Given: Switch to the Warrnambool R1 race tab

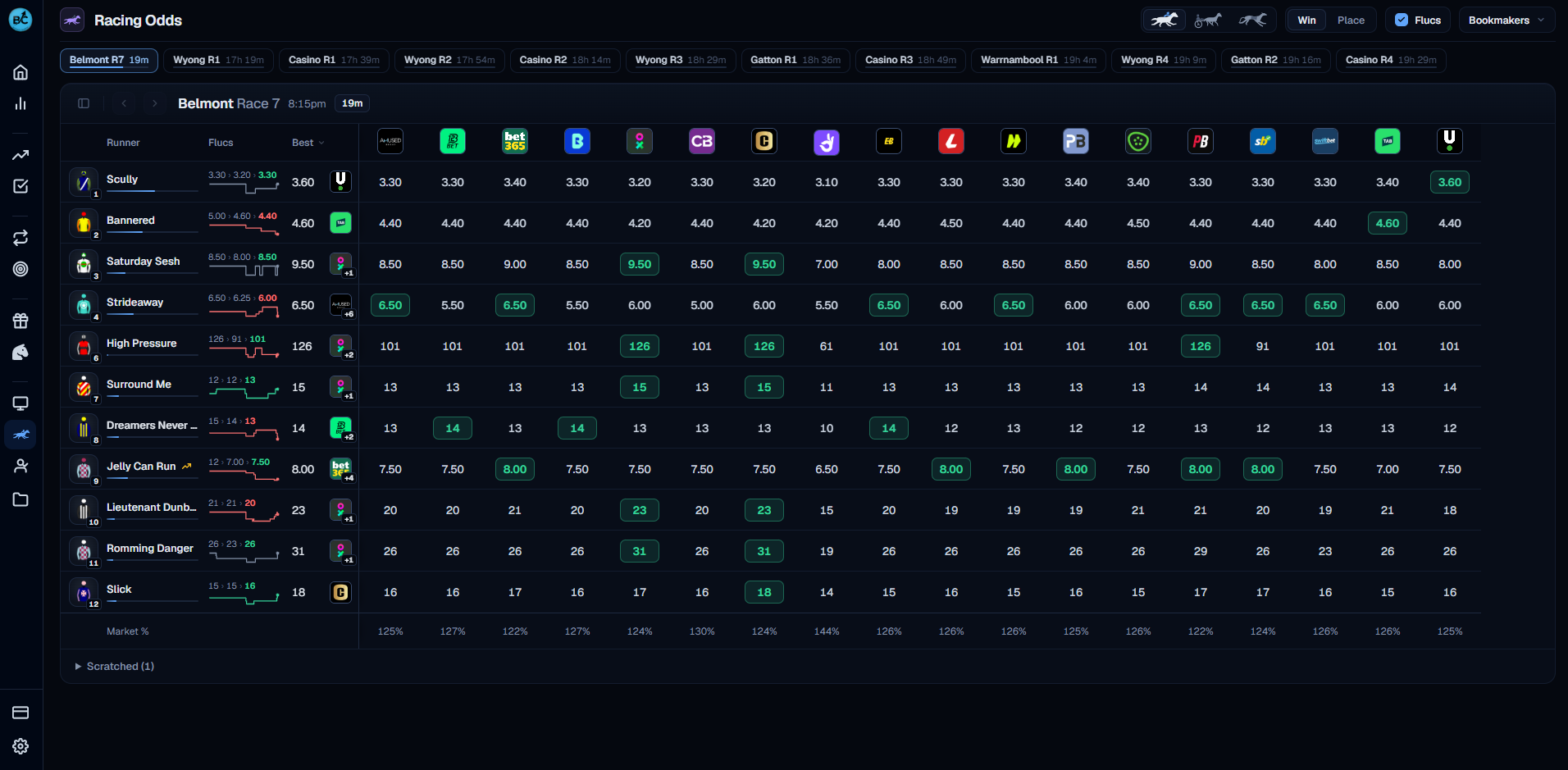Looking at the screenshot, I should click(1038, 60).
